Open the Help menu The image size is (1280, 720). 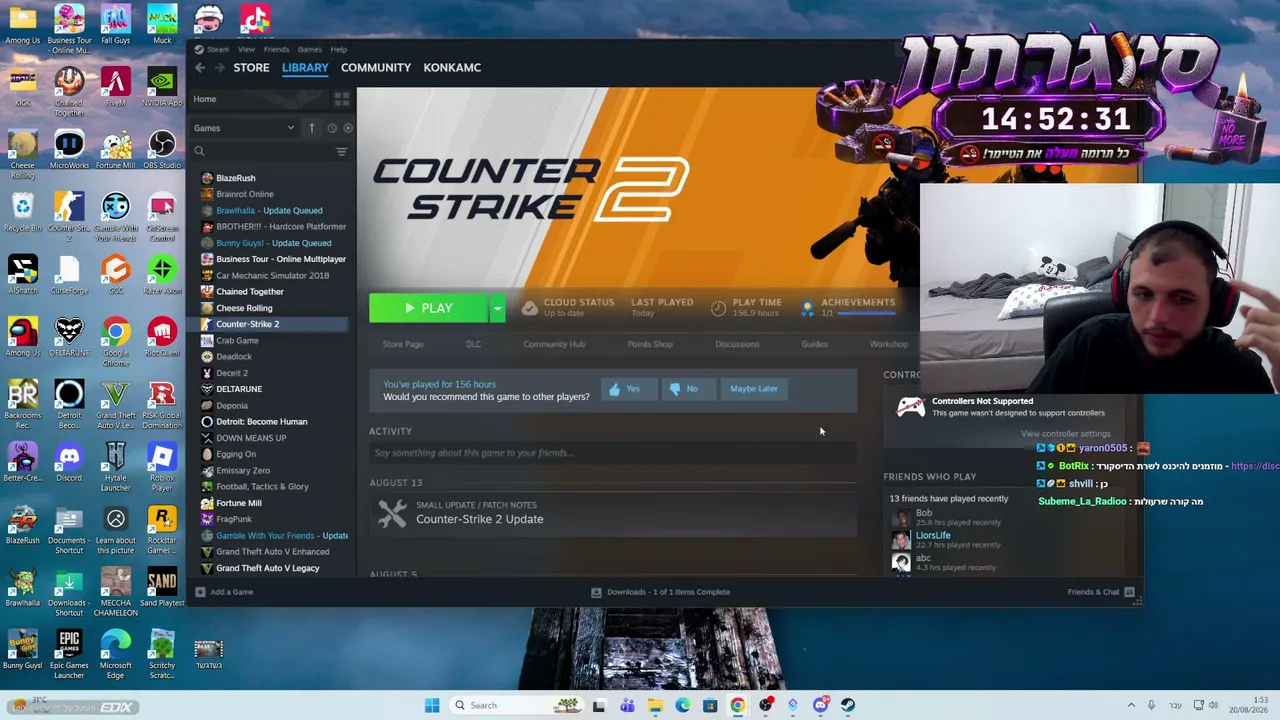tap(338, 49)
